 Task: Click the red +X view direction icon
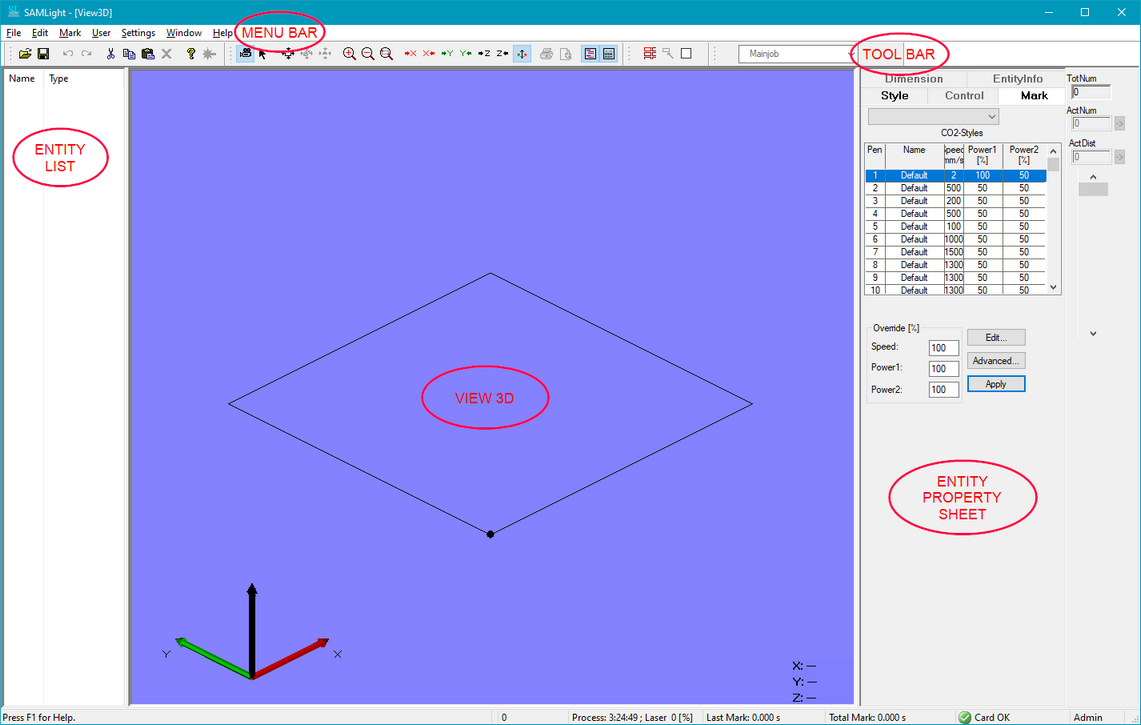410,54
